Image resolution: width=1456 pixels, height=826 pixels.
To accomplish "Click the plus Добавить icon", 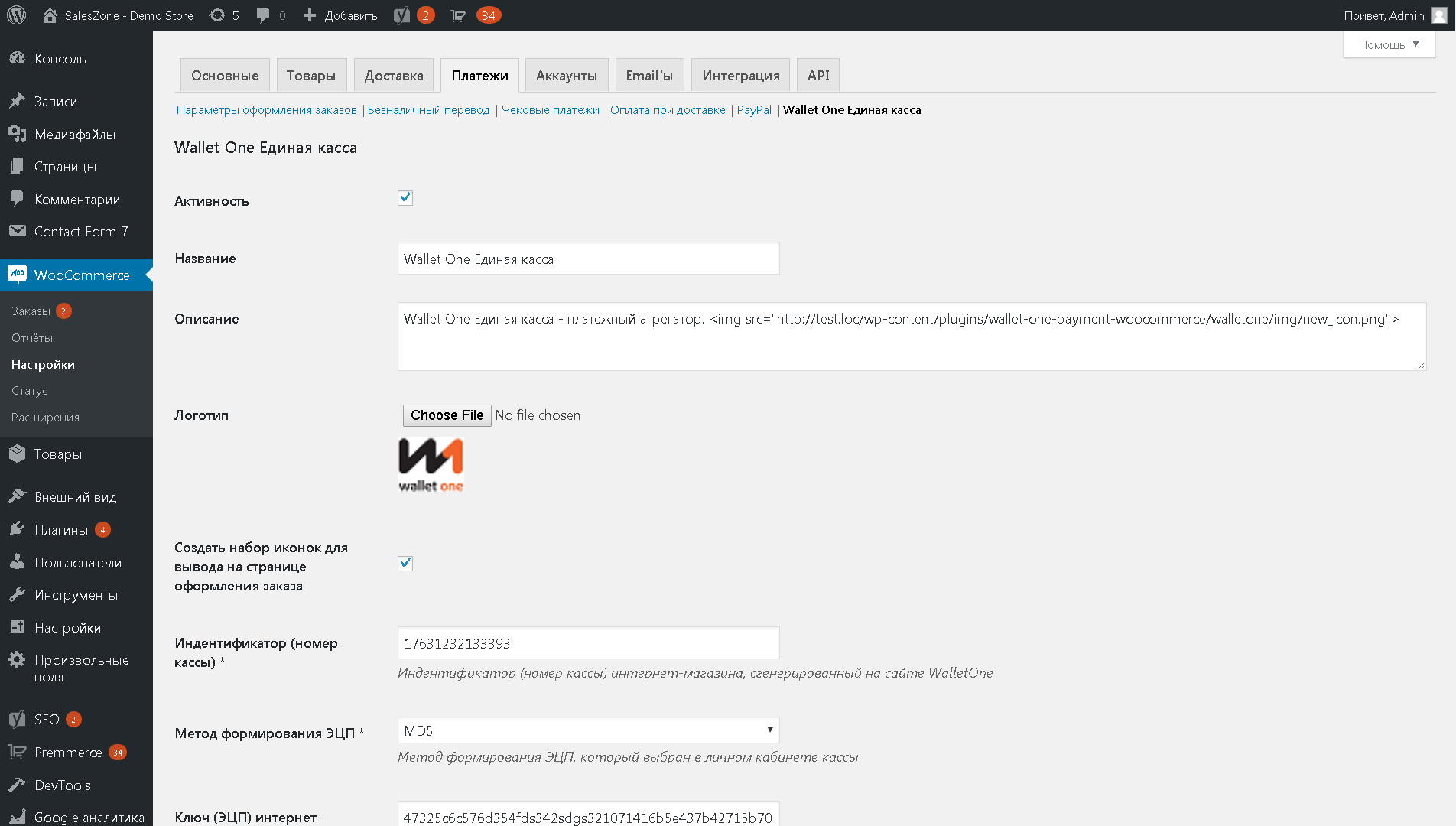I will (310, 15).
